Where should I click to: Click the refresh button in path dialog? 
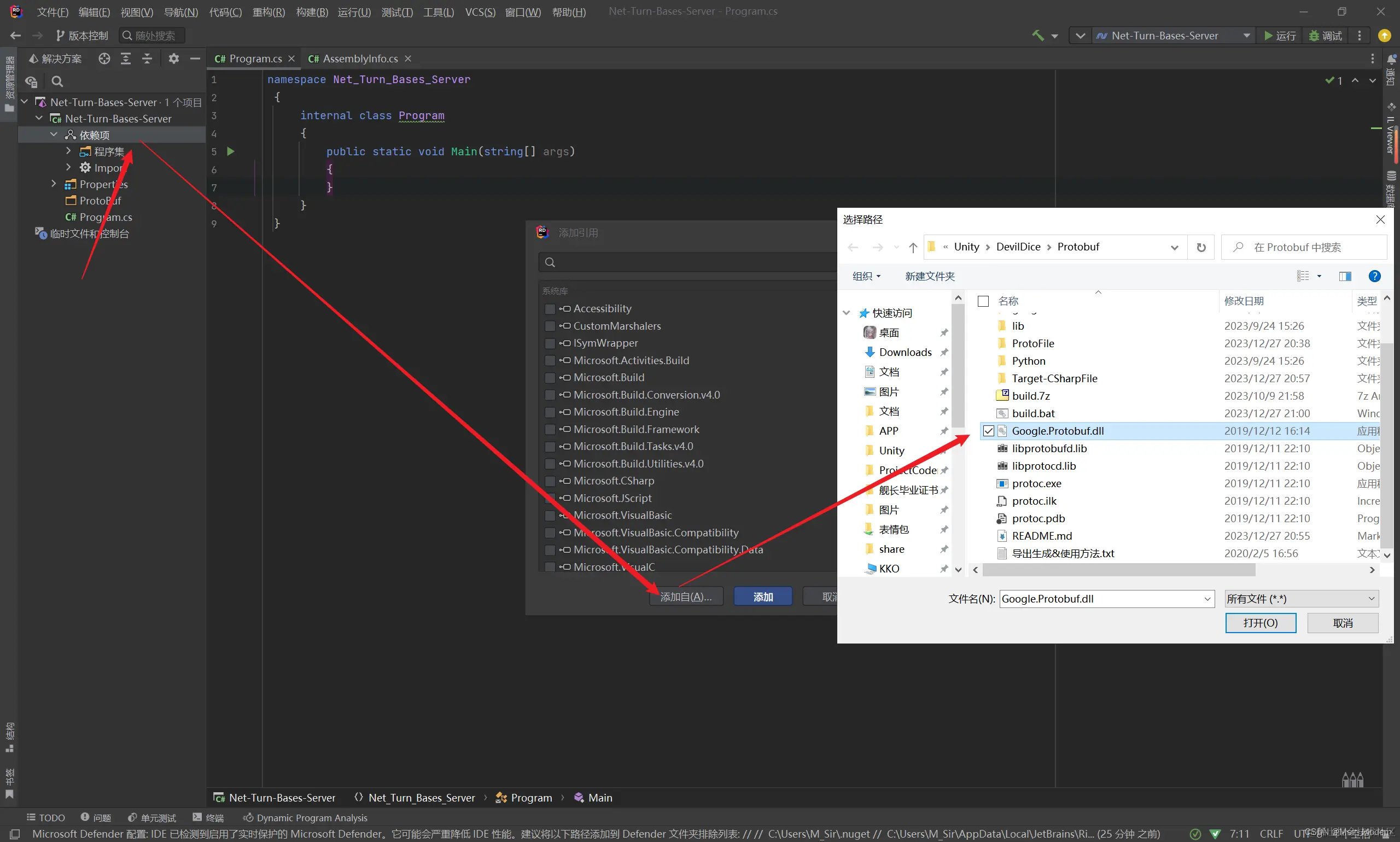(x=1201, y=247)
